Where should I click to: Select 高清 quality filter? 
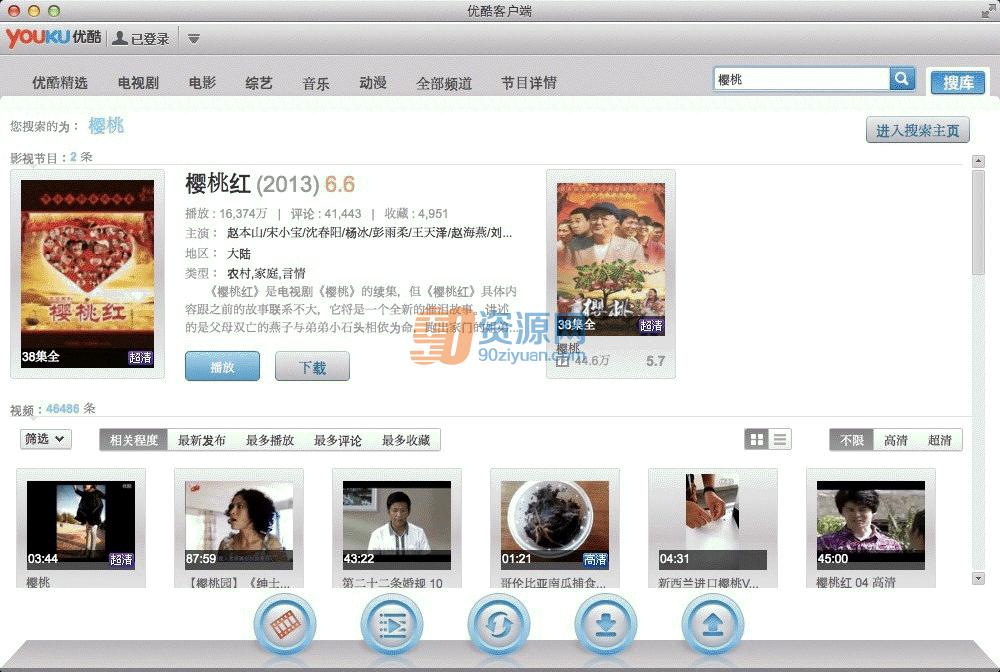click(x=895, y=440)
